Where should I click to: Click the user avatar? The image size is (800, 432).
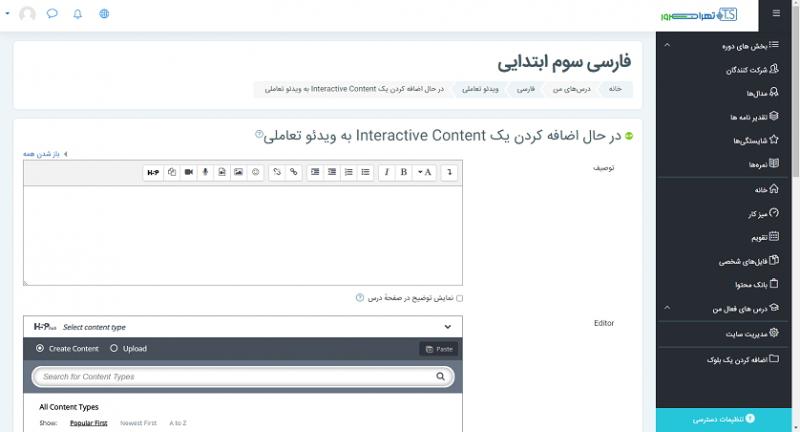(x=28, y=14)
